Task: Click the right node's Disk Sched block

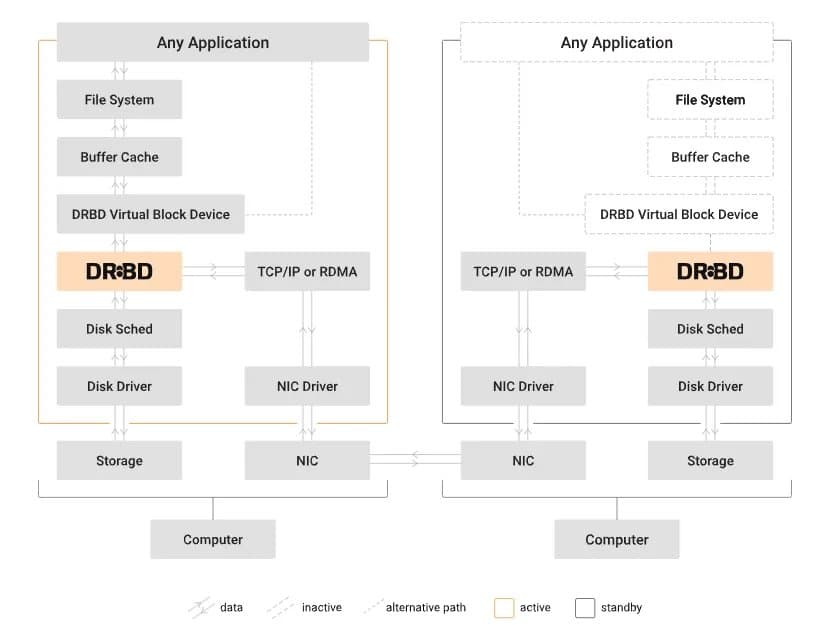Action: (710, 328)
